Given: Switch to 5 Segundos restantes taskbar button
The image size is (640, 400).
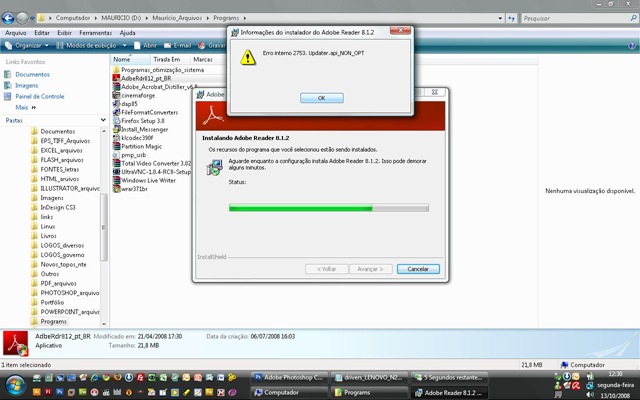Looking at the screenshot, I should [x=449, y=378].
